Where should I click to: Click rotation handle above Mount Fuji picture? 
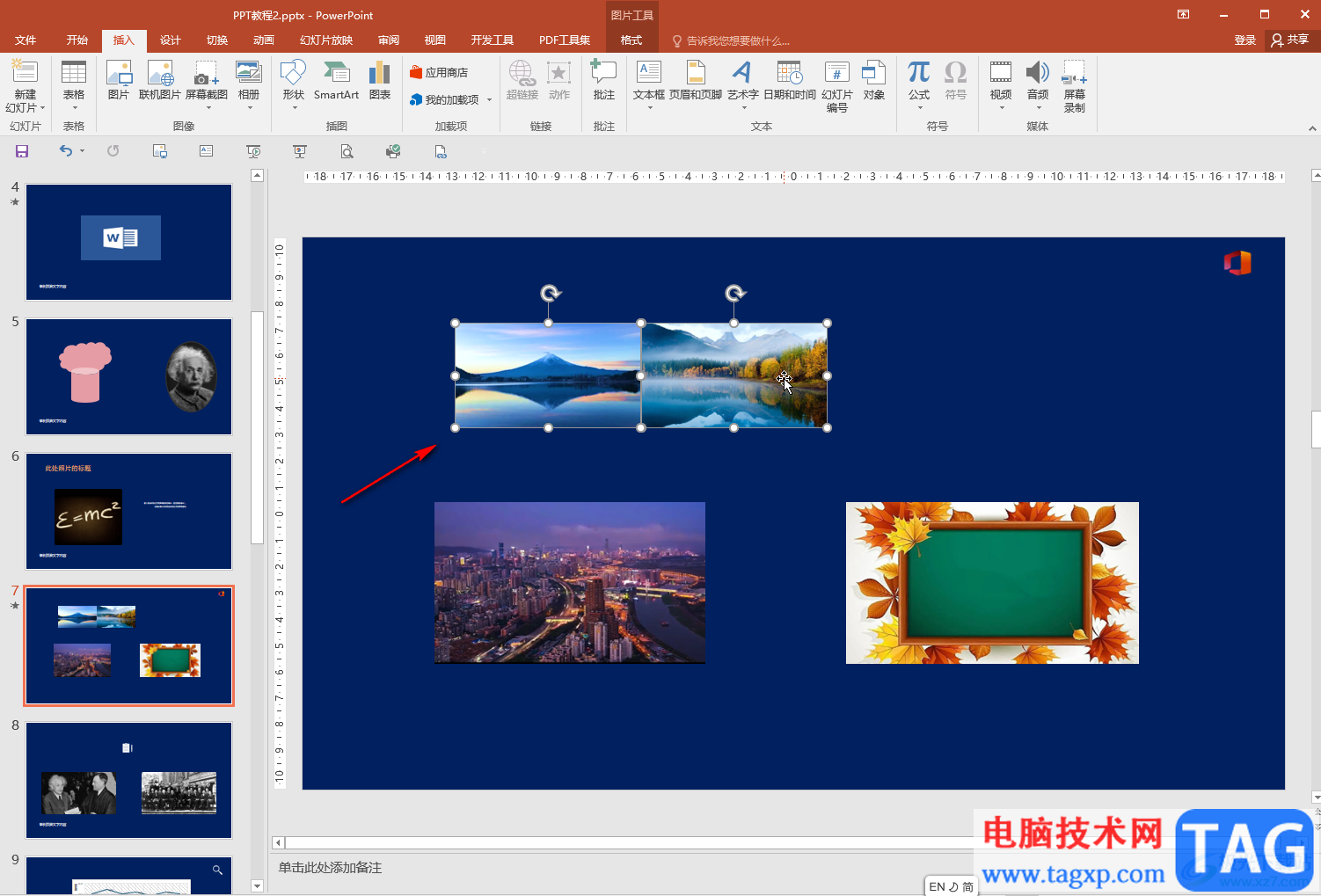550,293
